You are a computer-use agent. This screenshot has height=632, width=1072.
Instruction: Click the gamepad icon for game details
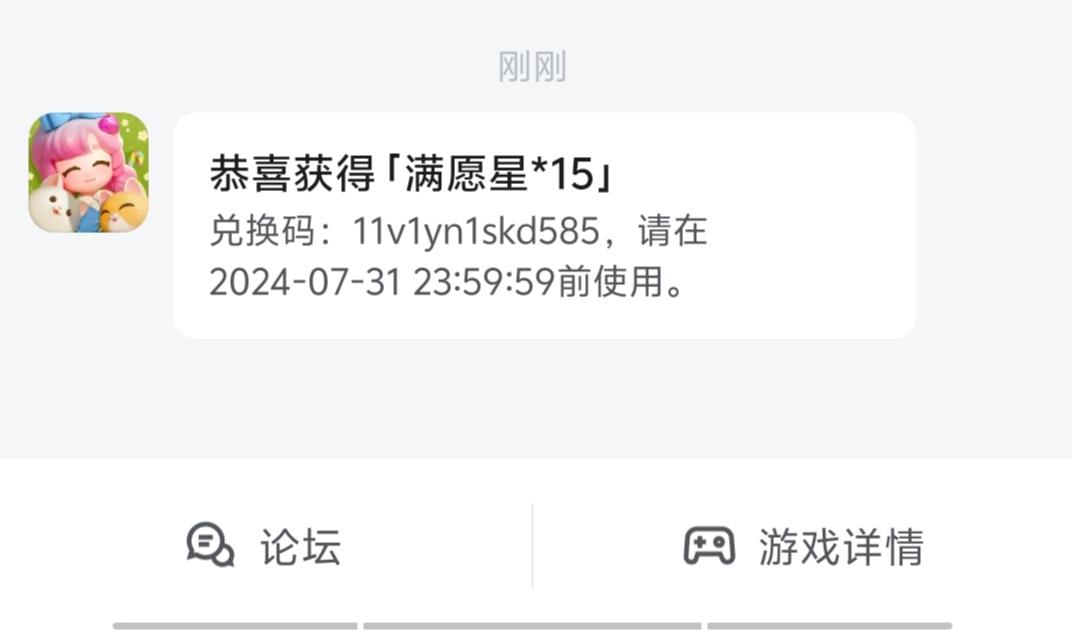(x=709, y=546)
